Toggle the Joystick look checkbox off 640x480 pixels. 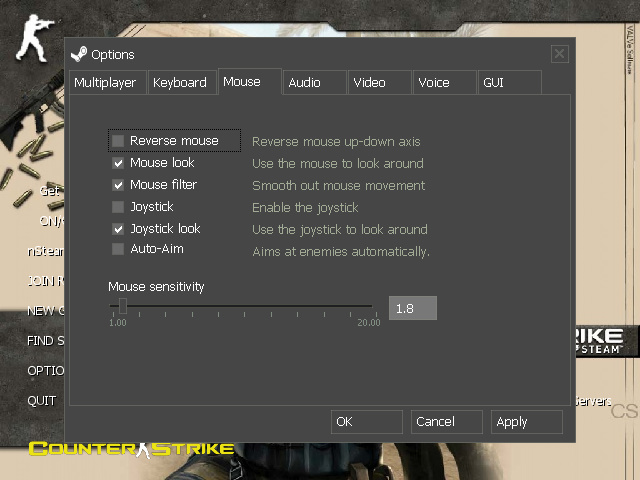119,229
